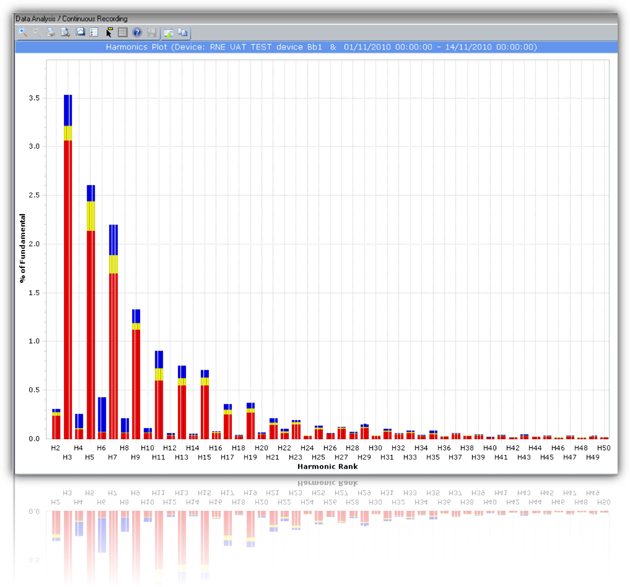Screen dimensions: 630x587
Task: Click the Harmonics Plot blue title bar
Action: click(316, 47)
